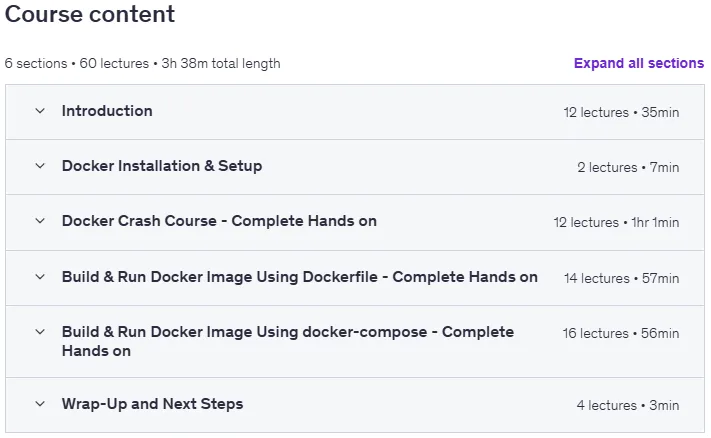Select the Docker Installation & Setup title
Screen dimensions: 711x438
[162, 166]
